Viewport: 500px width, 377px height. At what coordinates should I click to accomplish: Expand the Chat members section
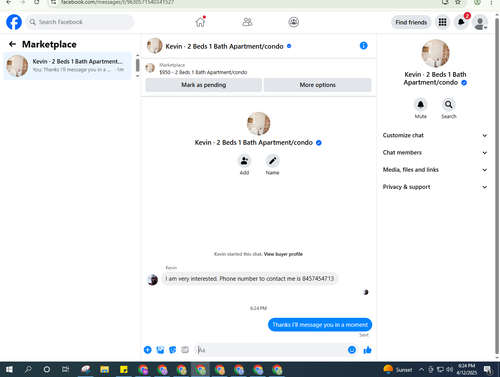tap(435, 153)
